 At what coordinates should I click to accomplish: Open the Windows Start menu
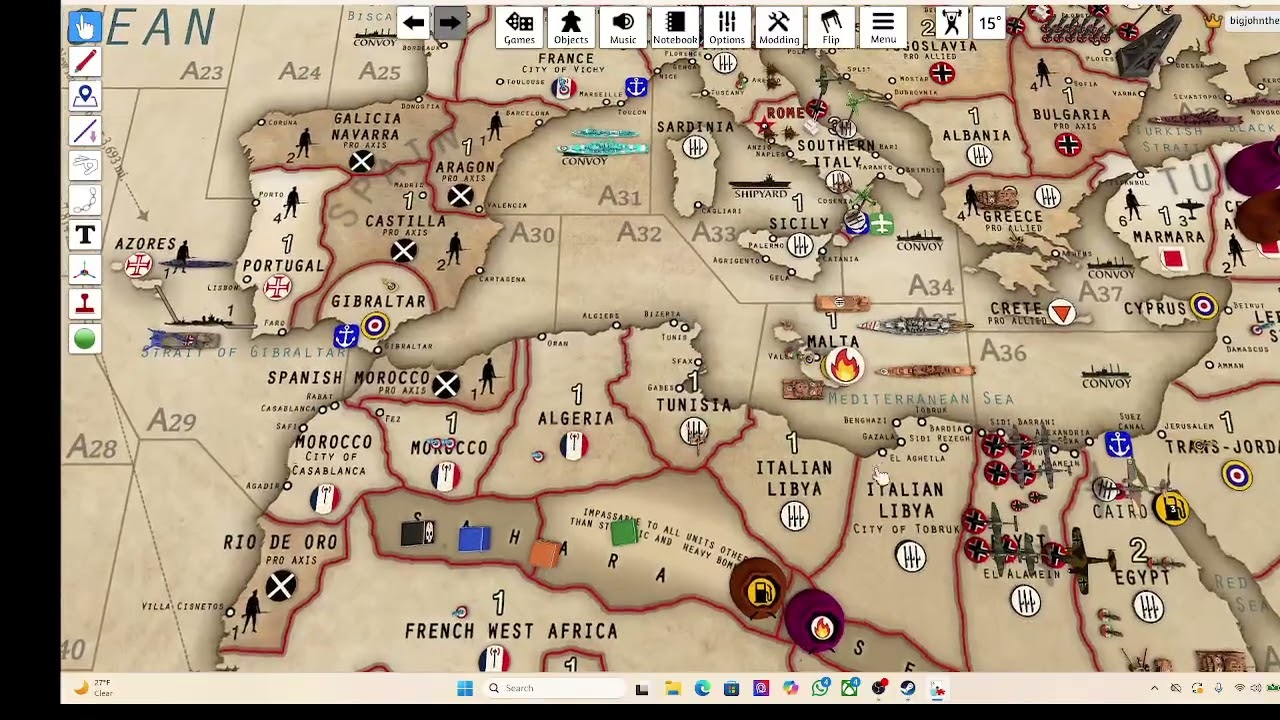point(465,688)
